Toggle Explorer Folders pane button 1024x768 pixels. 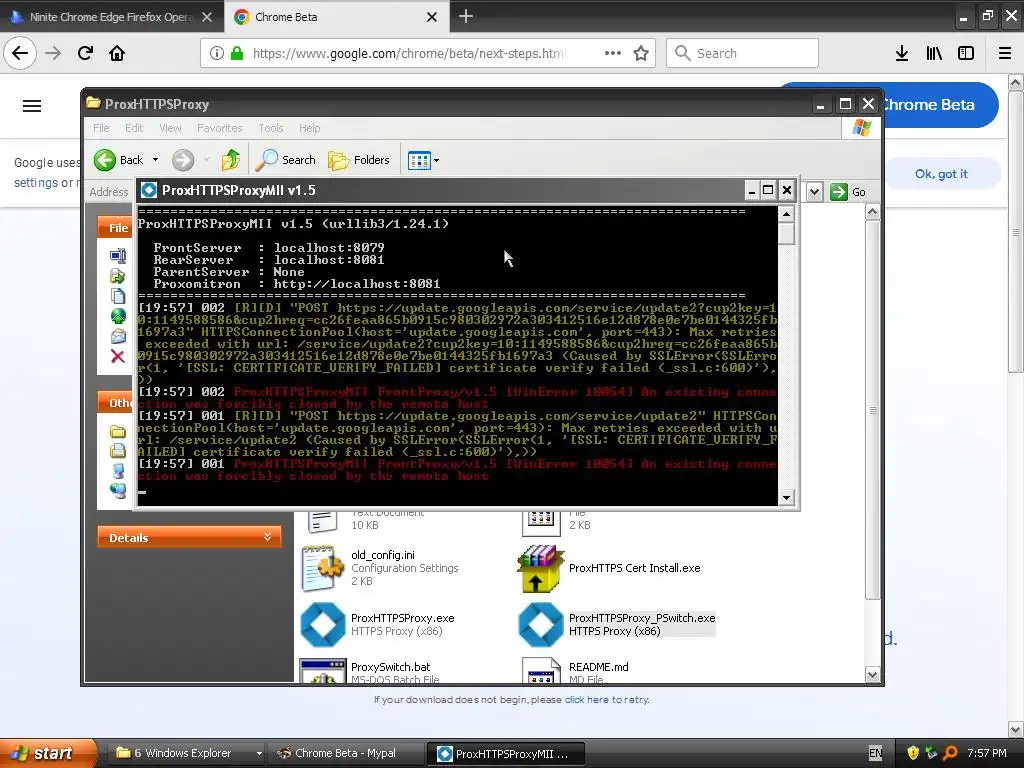[359, 160]
